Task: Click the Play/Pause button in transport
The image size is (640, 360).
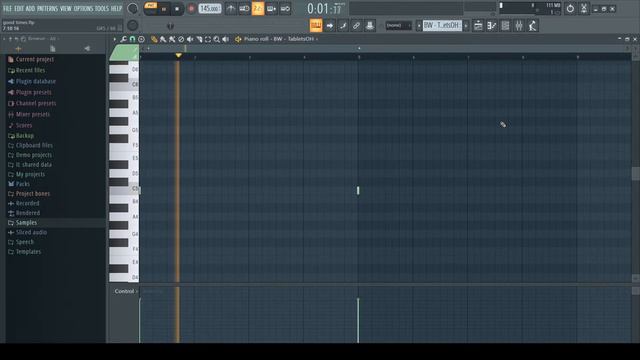Action: 164,9
